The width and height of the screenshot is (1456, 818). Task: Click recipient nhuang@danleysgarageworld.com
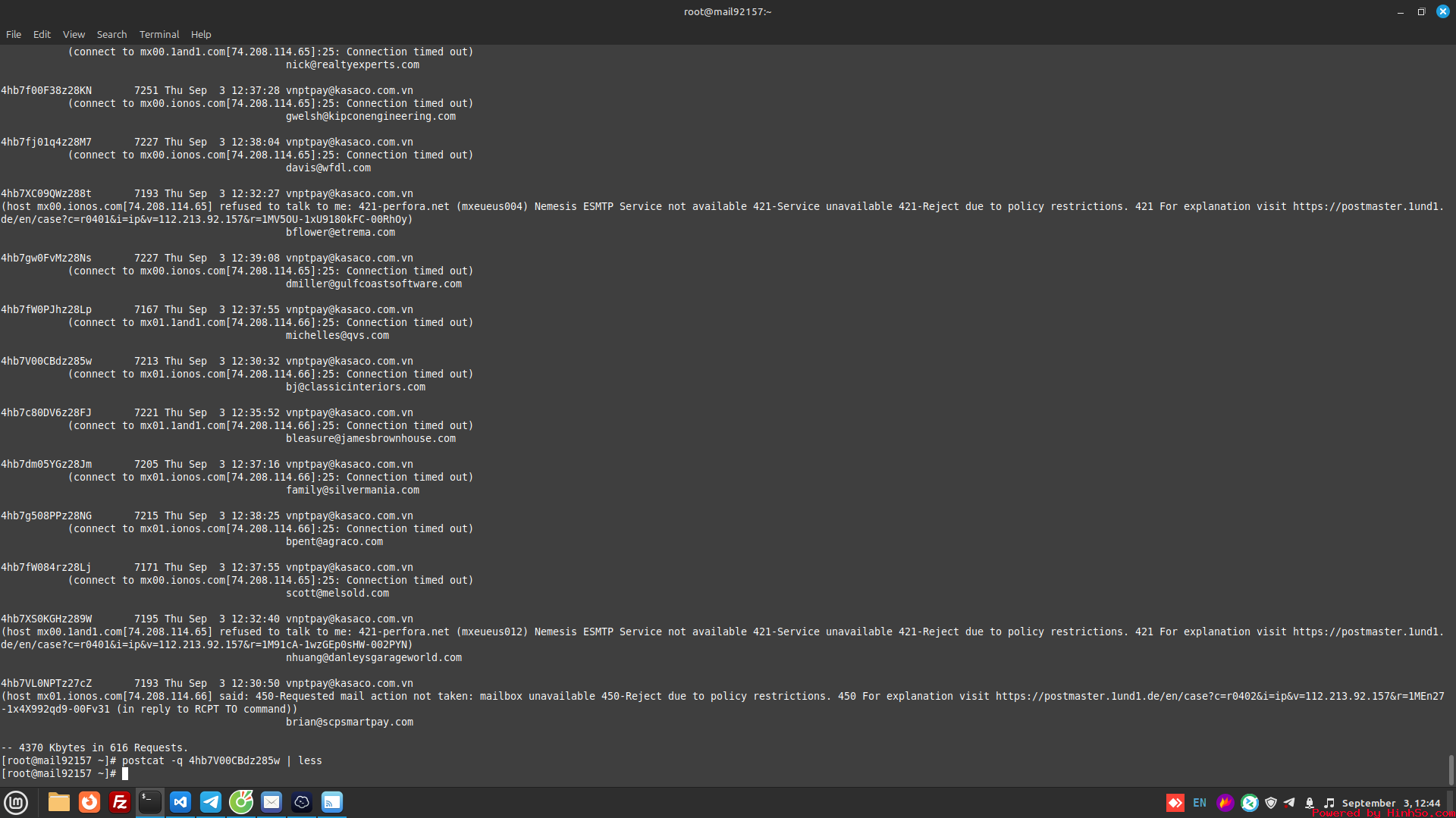coord(374,657)
